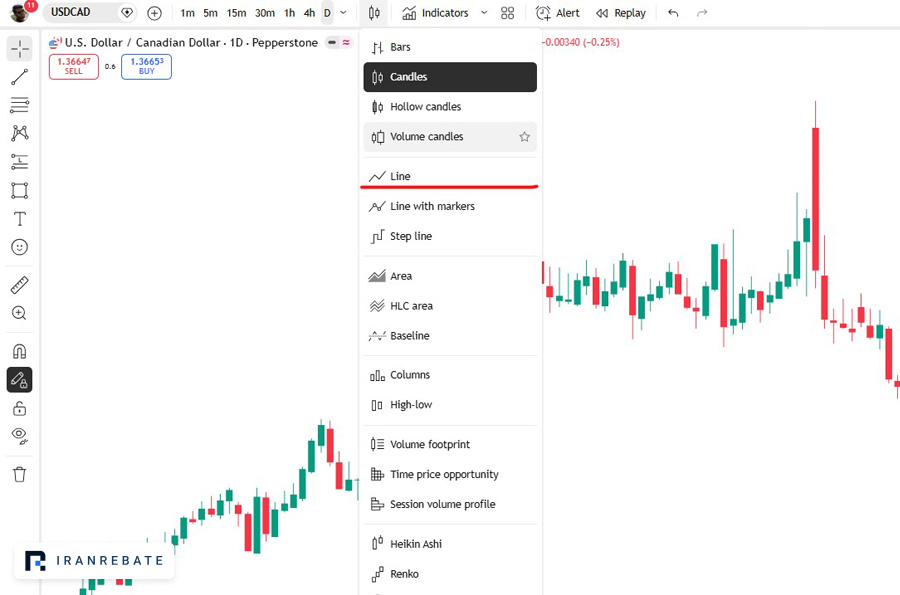The width and height of the screenshot is (900, 595).
Task: Open the chart type candles dropdown
Action: 374,13
